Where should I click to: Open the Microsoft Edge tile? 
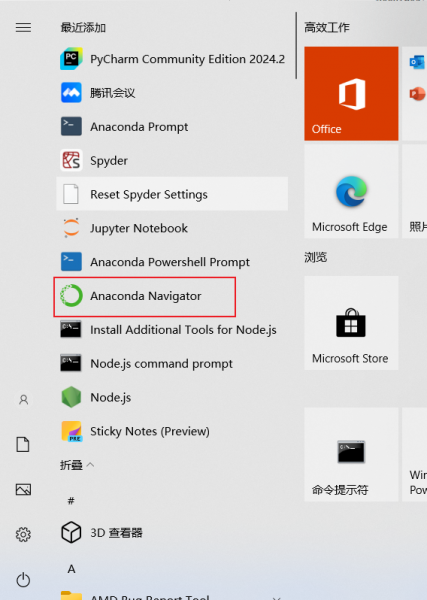[x=351, y=191]
